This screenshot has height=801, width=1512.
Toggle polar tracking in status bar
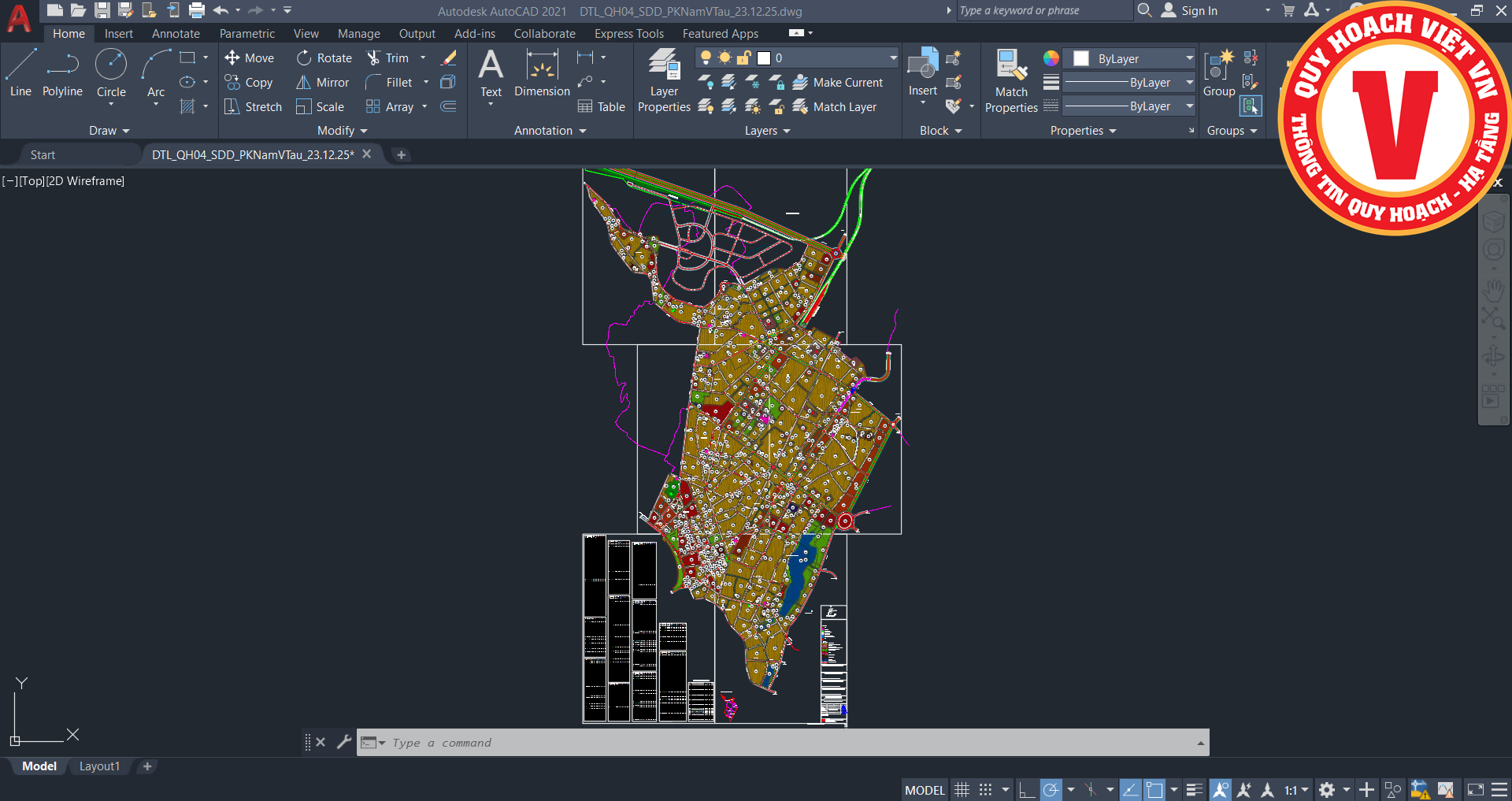(1051, 790)
